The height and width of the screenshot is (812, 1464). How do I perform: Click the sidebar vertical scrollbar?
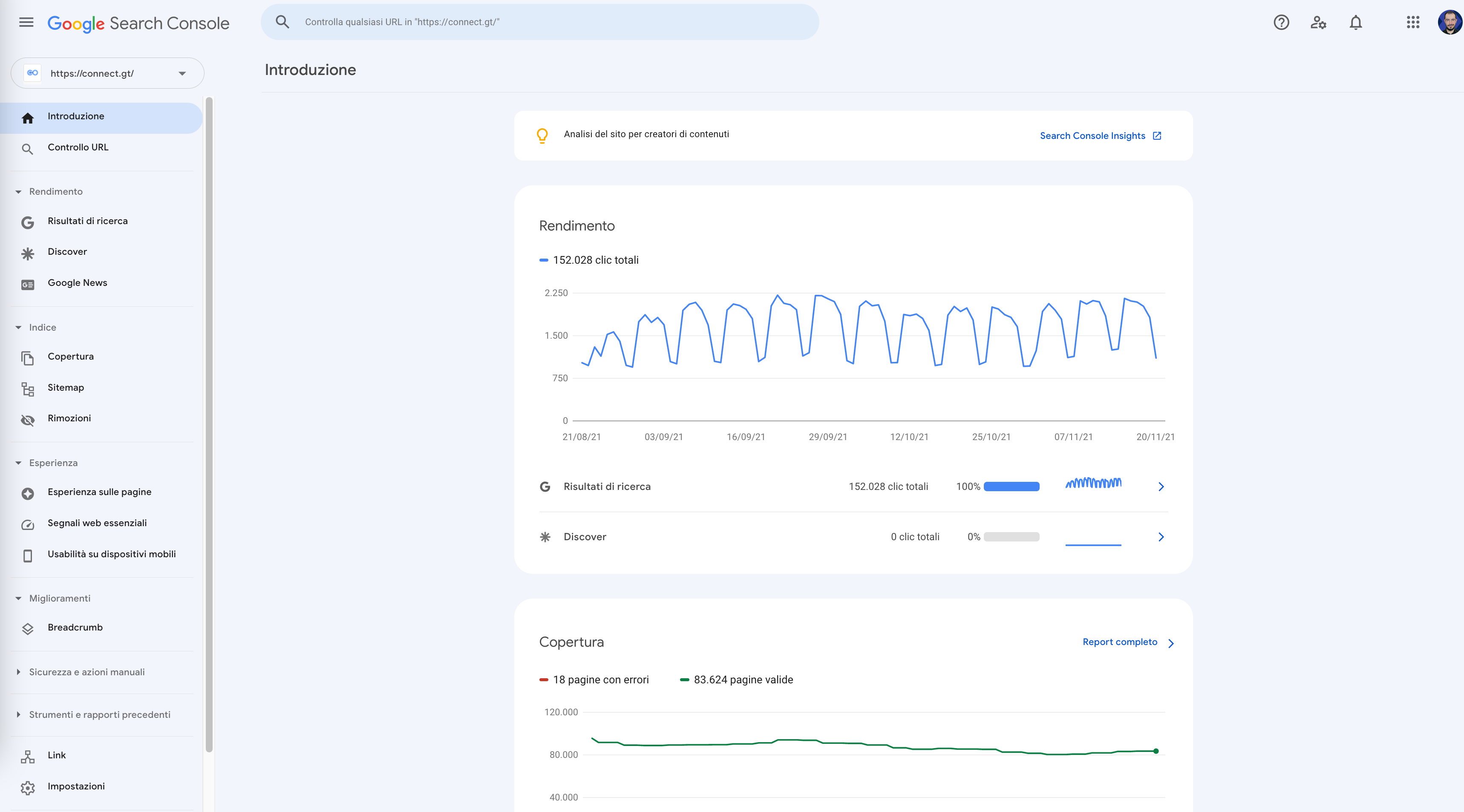pos(209,424)
